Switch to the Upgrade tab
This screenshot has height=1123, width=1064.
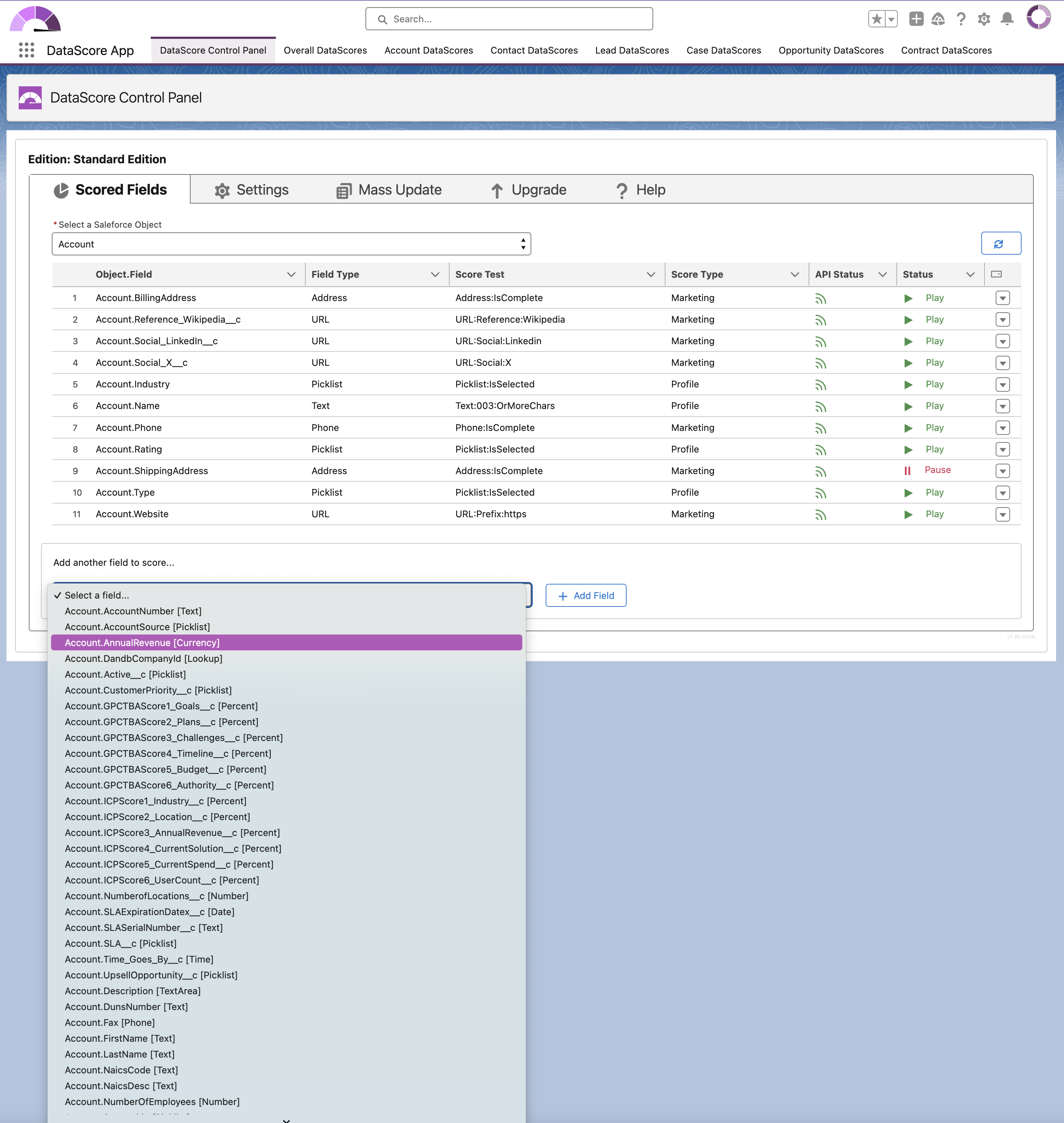click(x=528, y=190)
